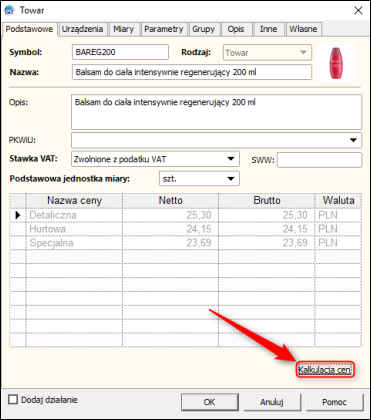The width and height of the screenshot is (371, 420).
Task: Click the red bottle product thumbnail
Action: tap(336, 63)
